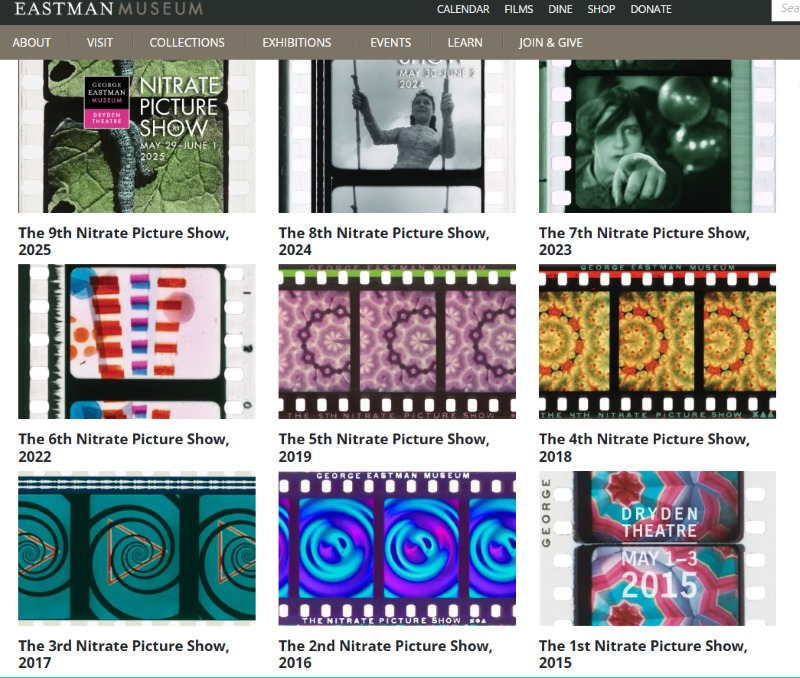Screen dimensions: 800x678
Task: Click the 3rd Nitrate Picture Show, 2017 title
Action: (x=124, y=654)
